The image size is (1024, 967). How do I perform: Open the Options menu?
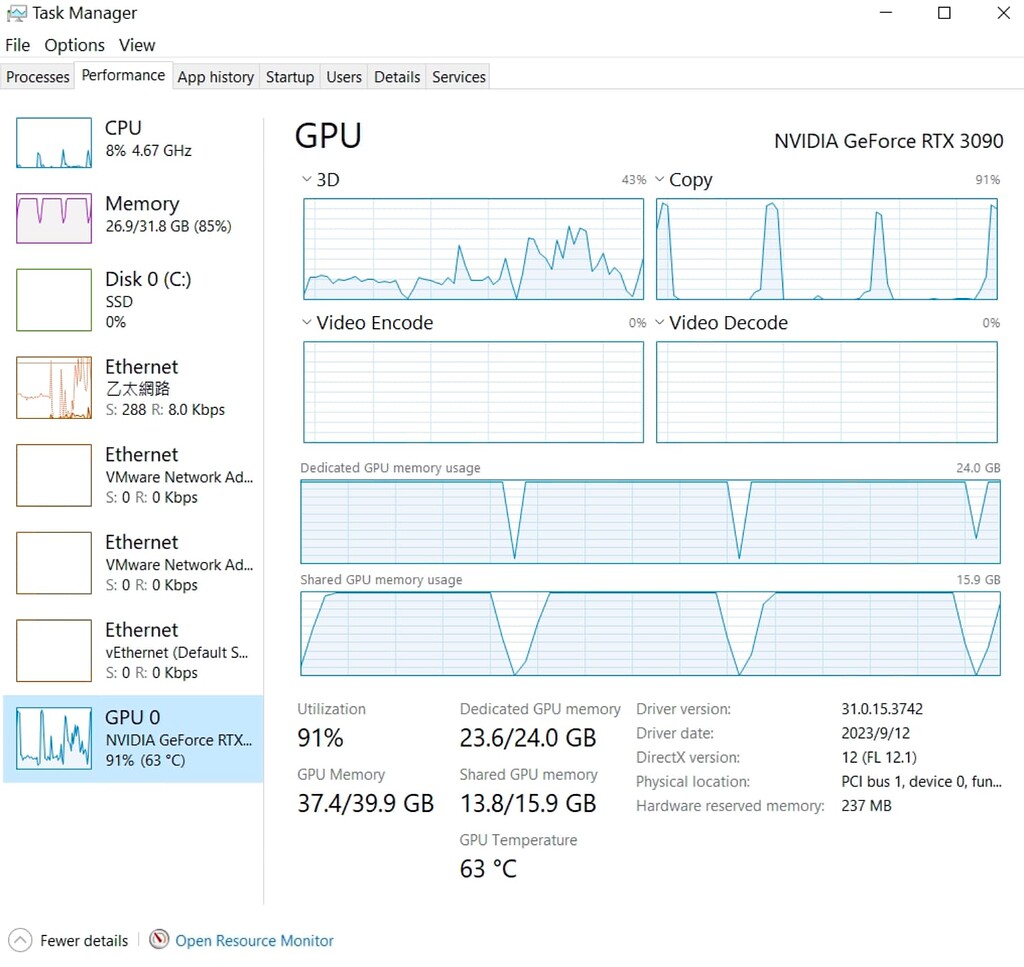(74, 45)
